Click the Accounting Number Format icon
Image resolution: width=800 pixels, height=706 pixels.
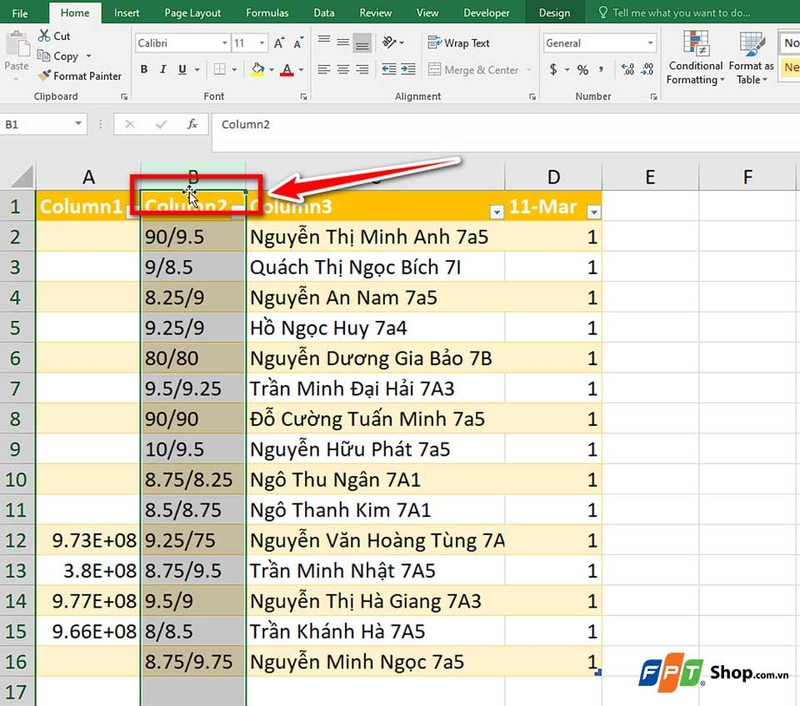[553, 68]
